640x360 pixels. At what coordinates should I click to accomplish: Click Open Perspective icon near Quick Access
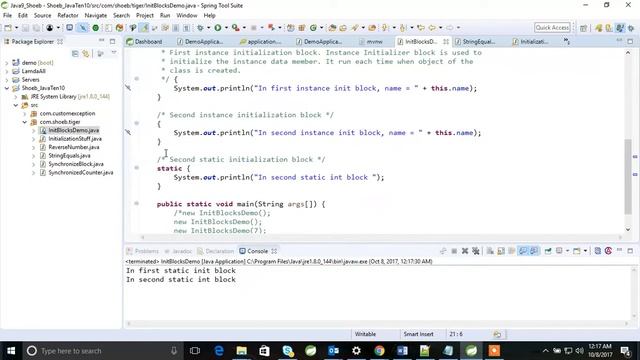click(584, 28)
